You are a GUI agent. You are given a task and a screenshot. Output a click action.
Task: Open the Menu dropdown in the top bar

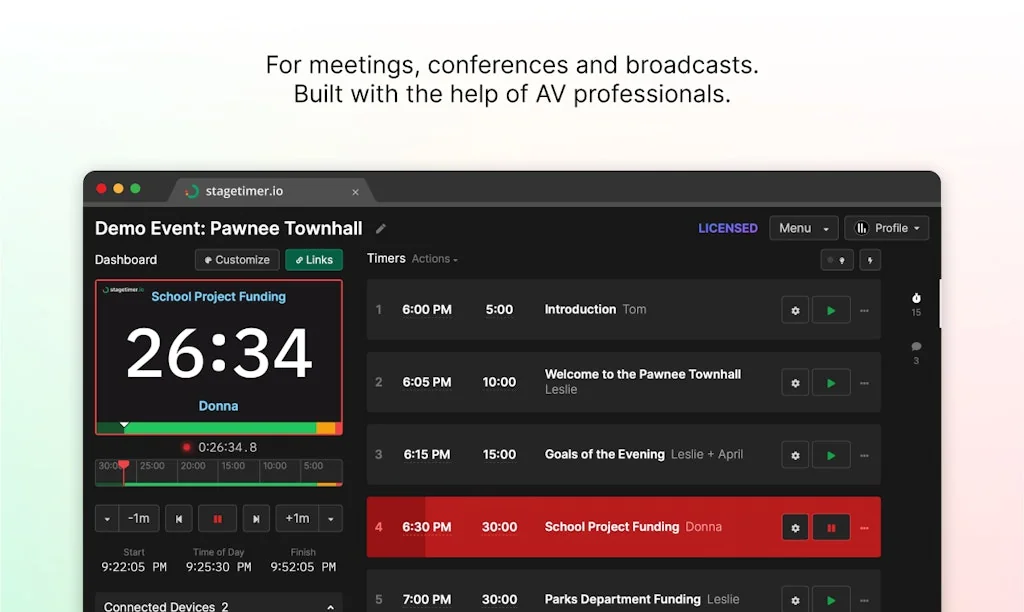tap(803, 228)
